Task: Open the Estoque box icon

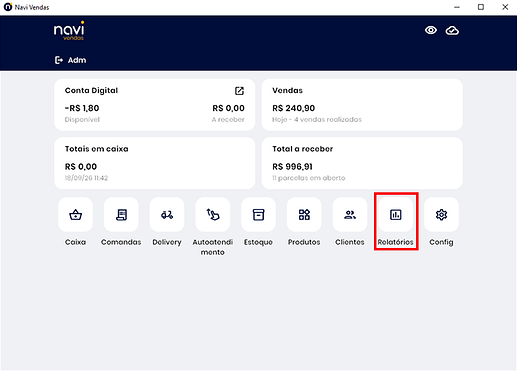Action: point(258,215)
